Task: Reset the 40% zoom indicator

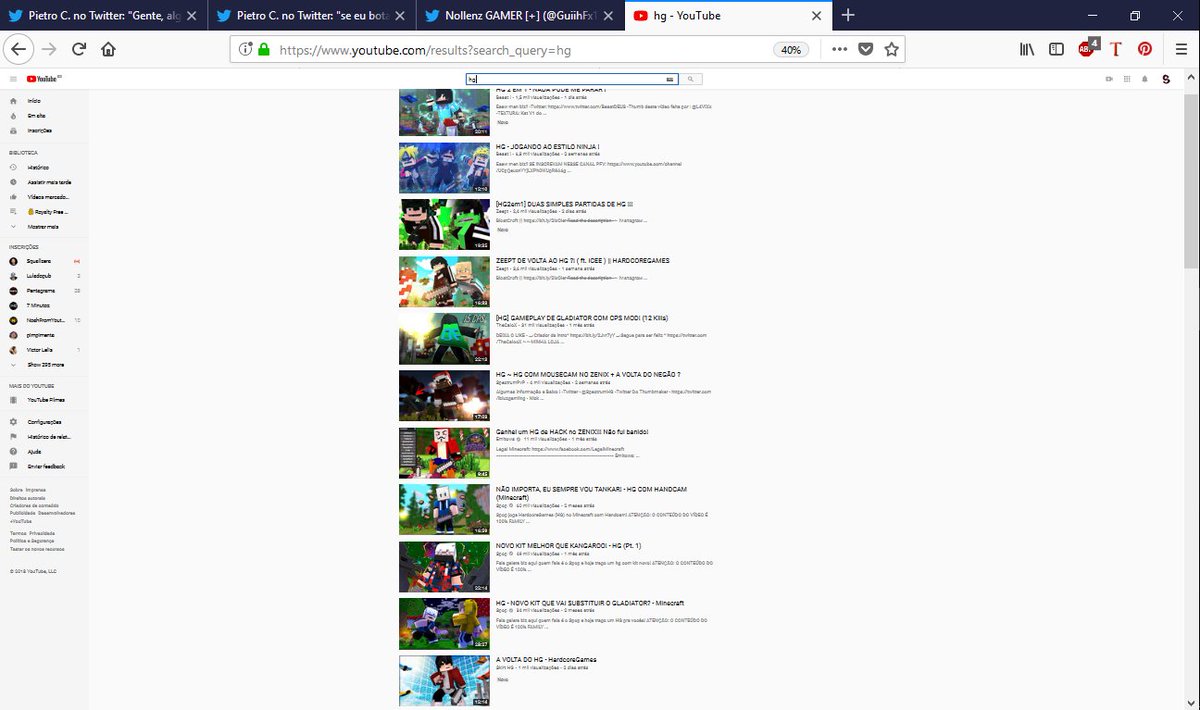Action: (x=790, y=50)
